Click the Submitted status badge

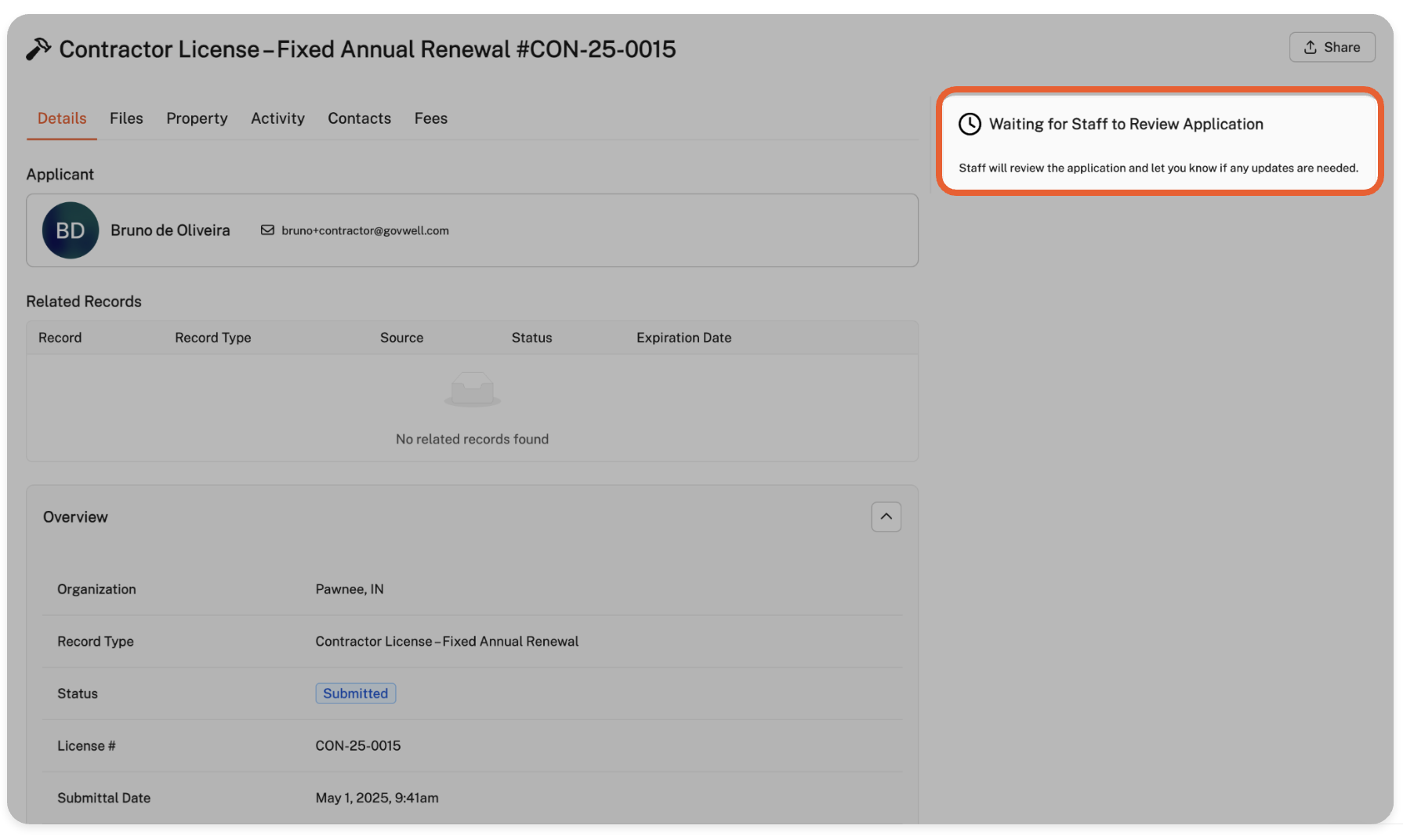point(355,693)
